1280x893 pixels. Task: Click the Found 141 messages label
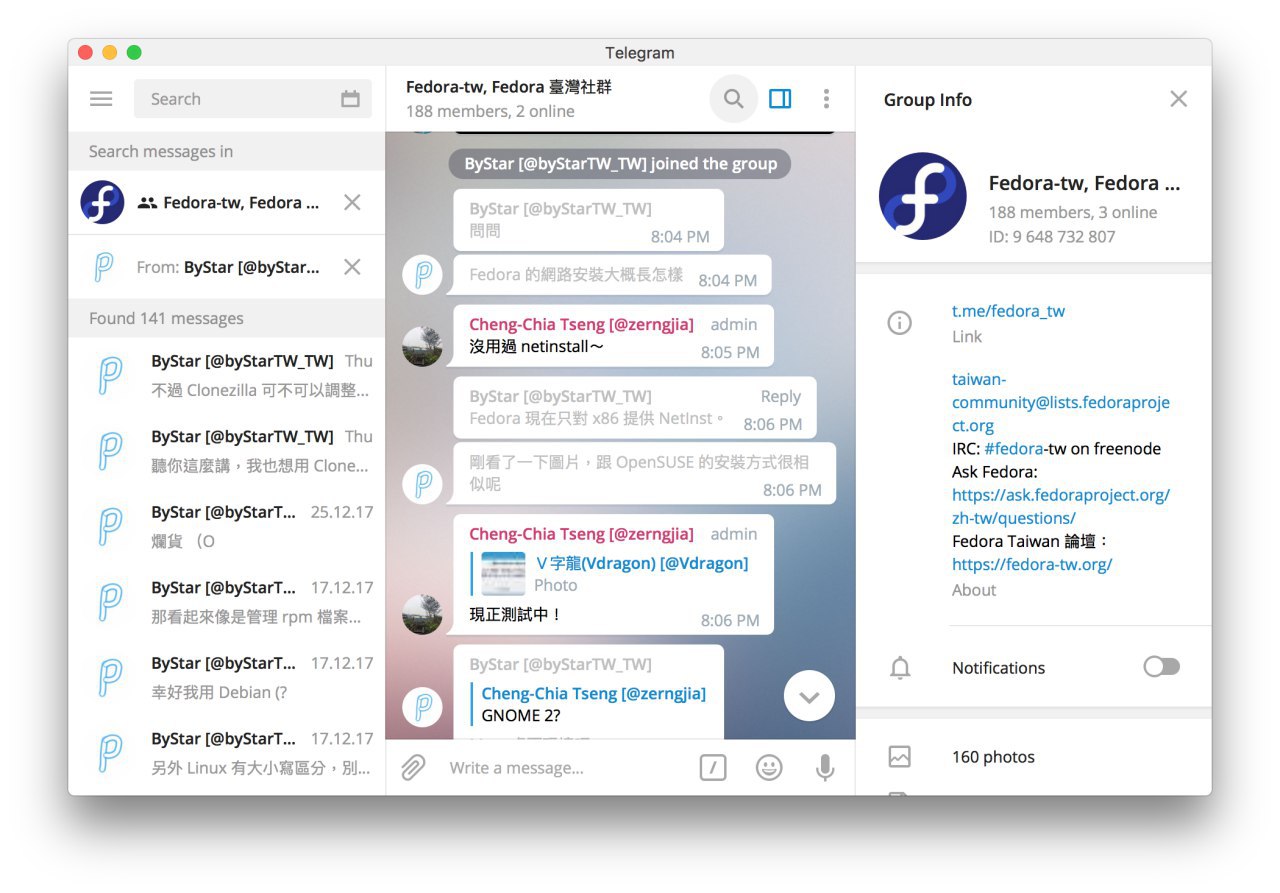[x=166, y=319]
